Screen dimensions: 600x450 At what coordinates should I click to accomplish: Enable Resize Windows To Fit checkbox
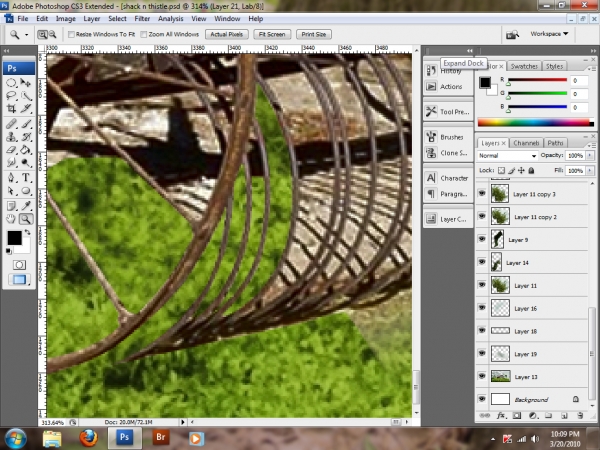(71, 34)
